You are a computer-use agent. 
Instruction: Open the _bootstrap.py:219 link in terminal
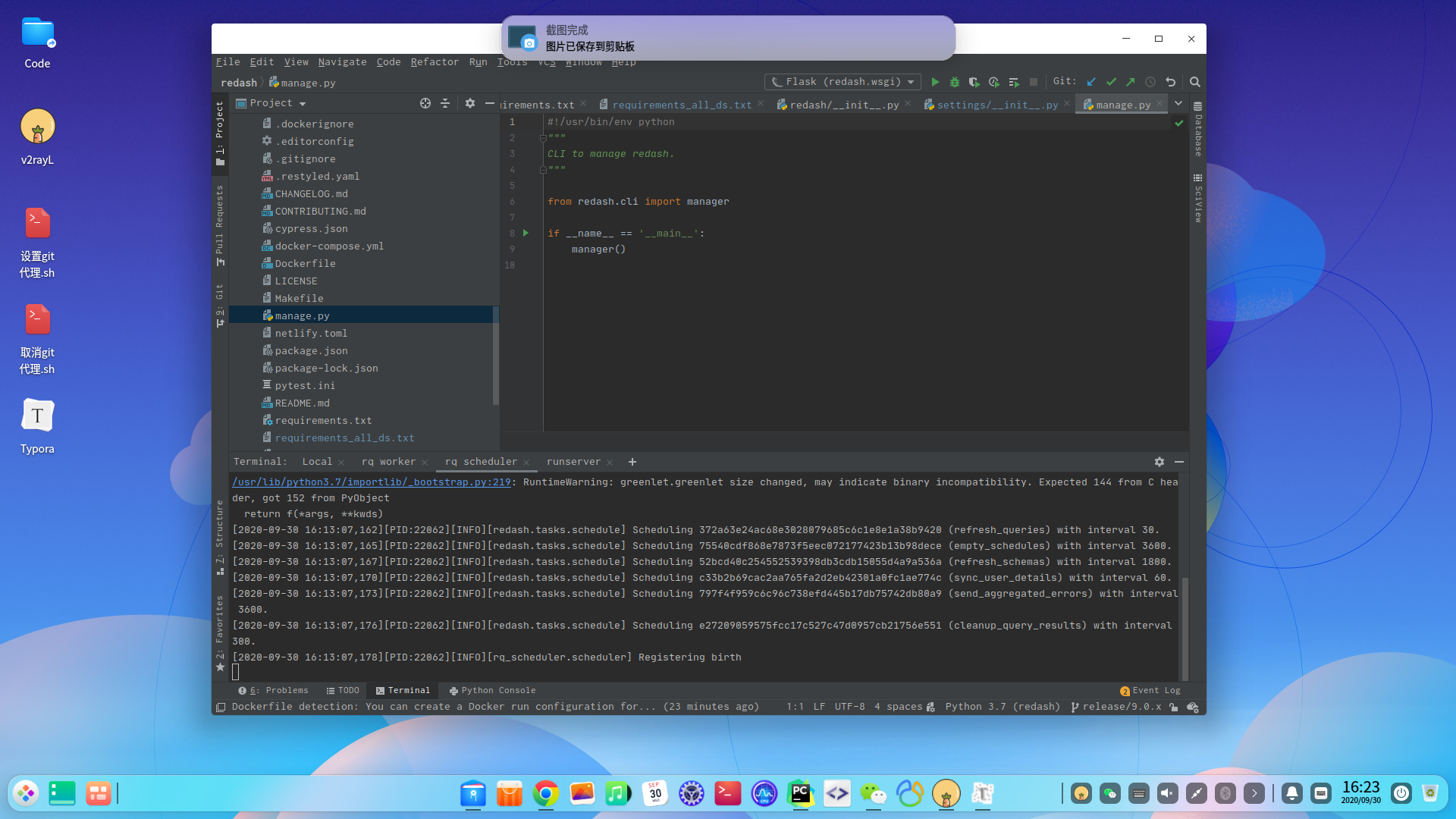pyautogui.click(x=372, y=482)
